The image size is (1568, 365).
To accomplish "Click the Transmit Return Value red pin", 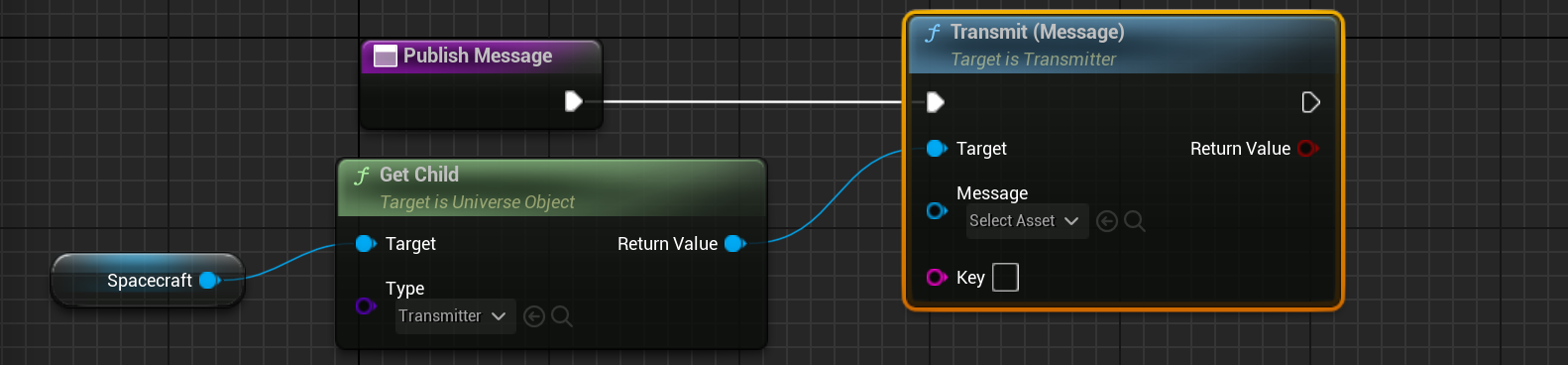I will point(1308,148).
